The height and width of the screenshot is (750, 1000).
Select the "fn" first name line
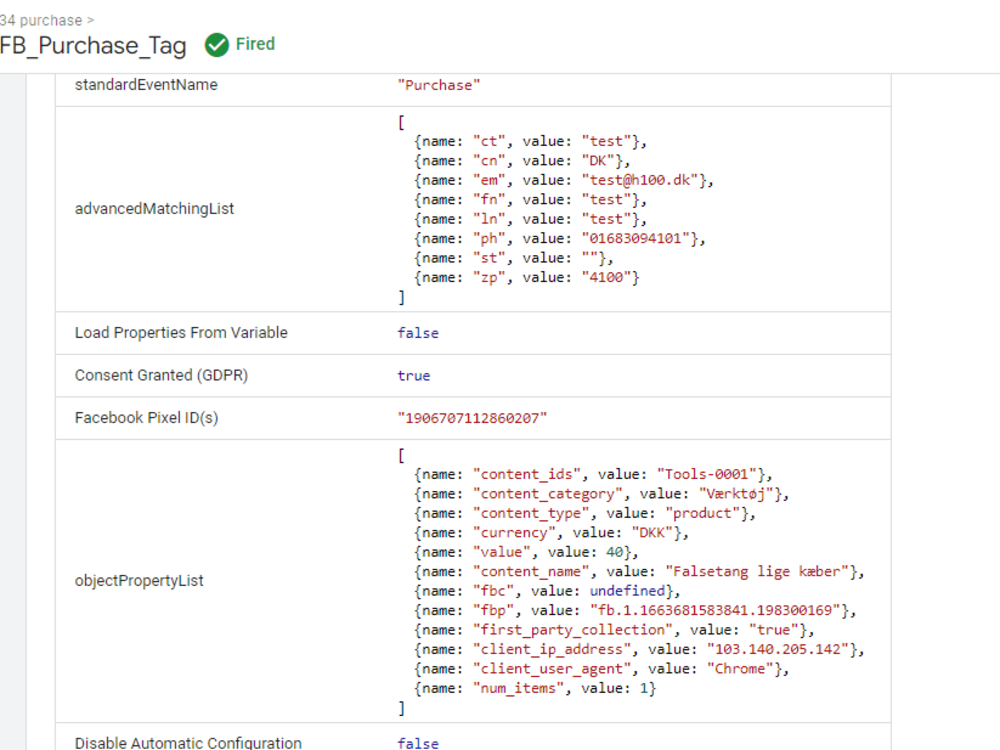[x=531, y=200]
